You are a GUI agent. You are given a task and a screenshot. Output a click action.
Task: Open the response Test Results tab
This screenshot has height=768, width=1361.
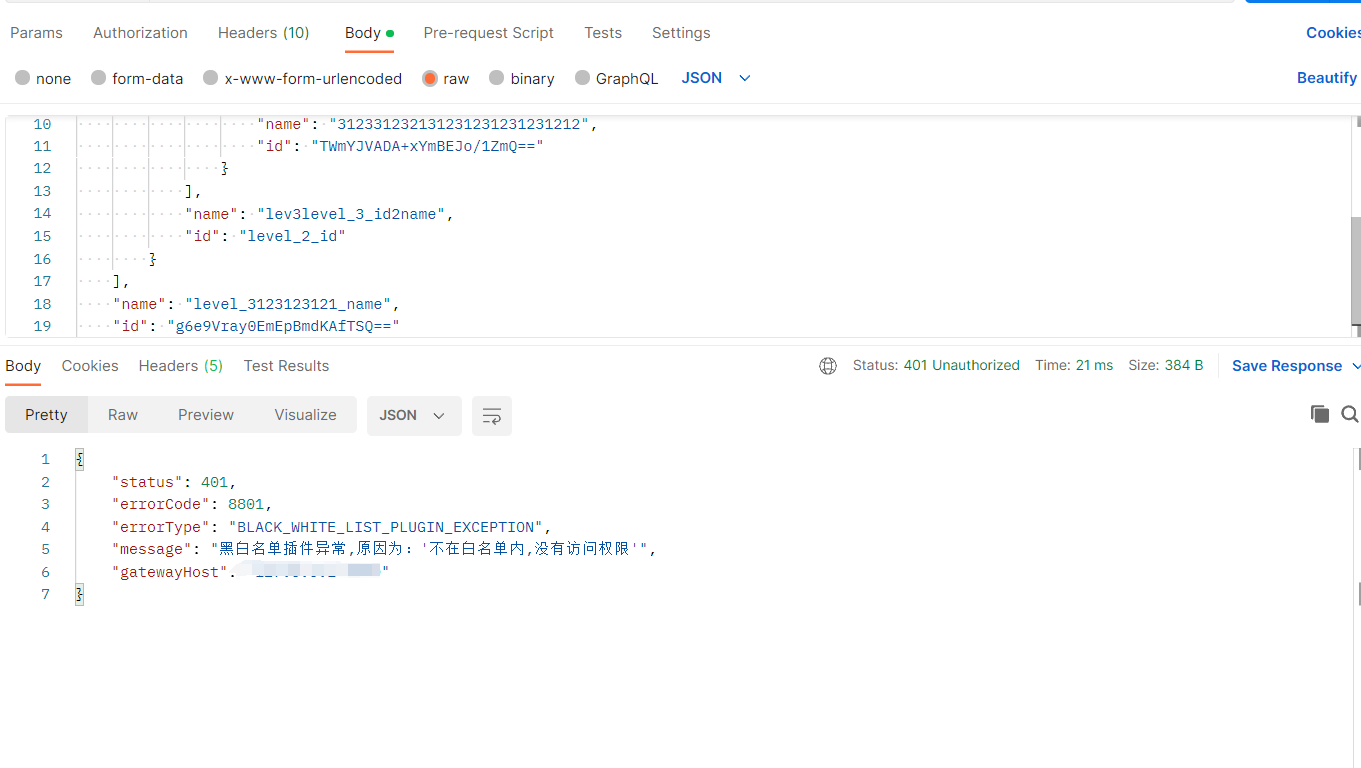tap(286, 366)
